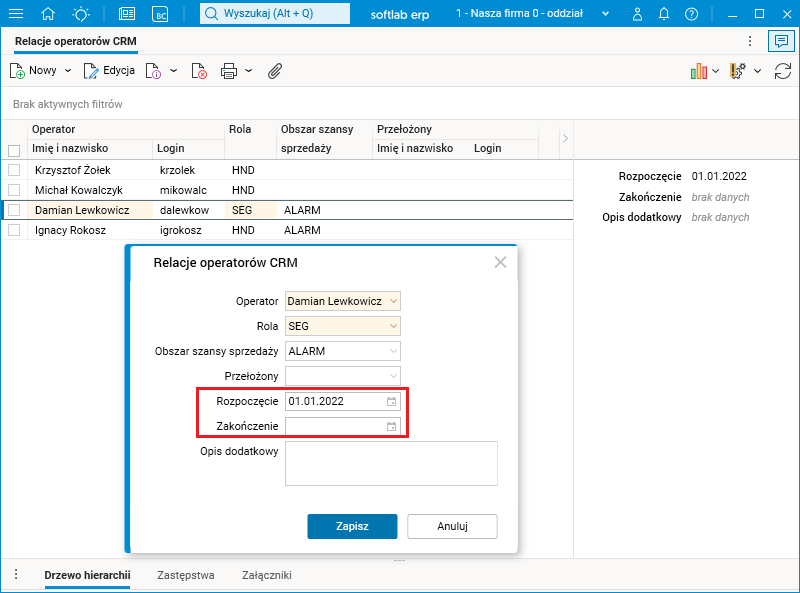The width and height of the screenshot is (800, 593).
Task: Open the help question mark icon
Action: (692, 14)
